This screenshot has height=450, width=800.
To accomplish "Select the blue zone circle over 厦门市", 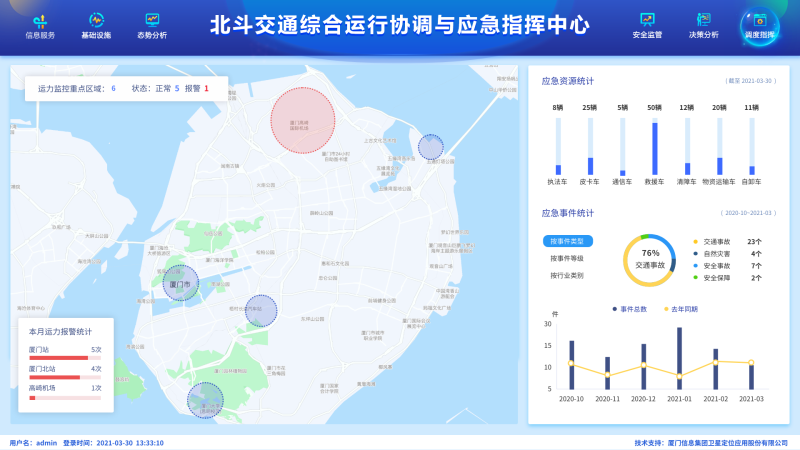I will click(181, 283).
